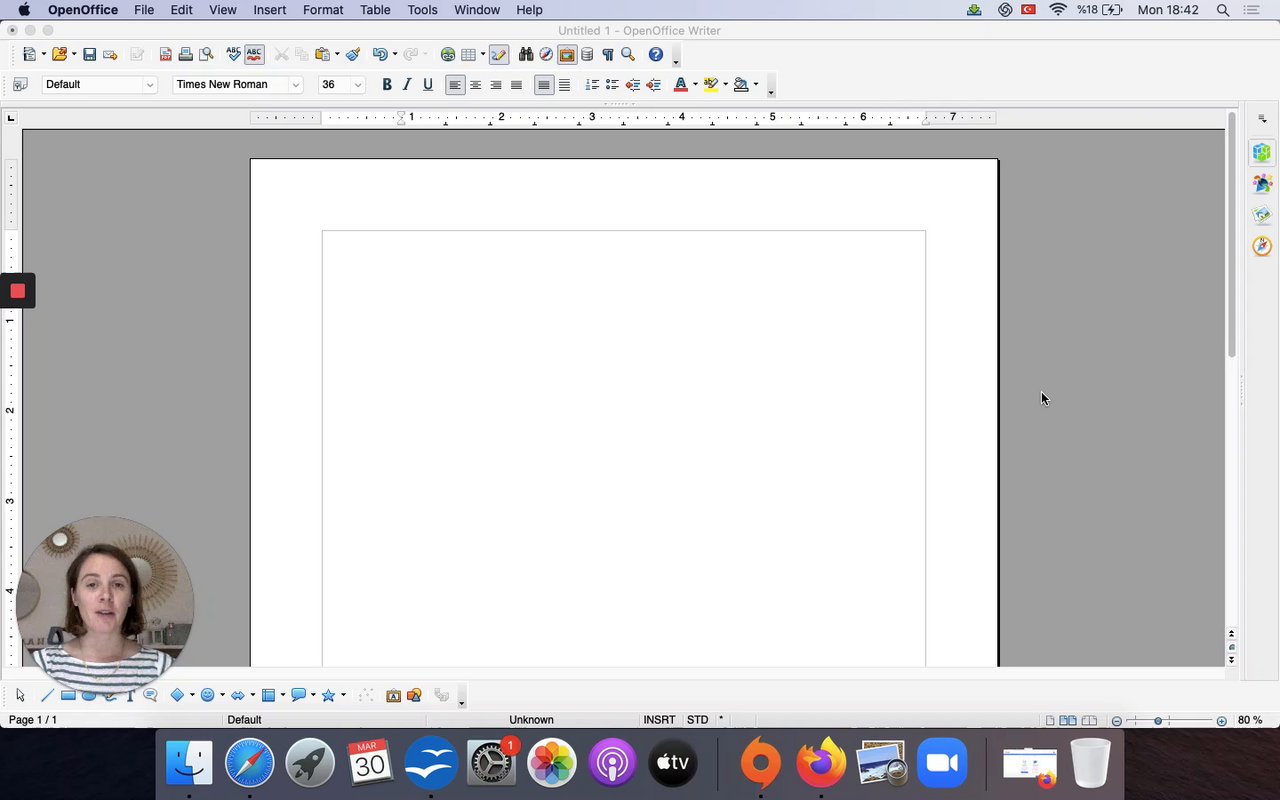Expand the Stars shapes dropdown arrow
This screenshot has width=1280, height=800.
tap(343, 695)
